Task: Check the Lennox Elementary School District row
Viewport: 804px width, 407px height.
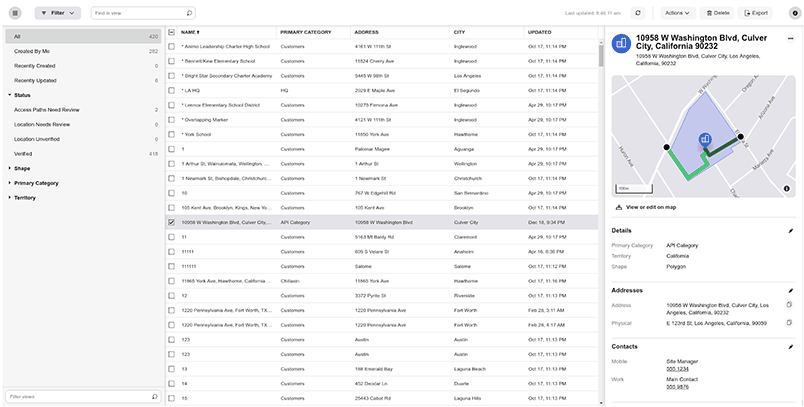Action: tap(171, 105)
